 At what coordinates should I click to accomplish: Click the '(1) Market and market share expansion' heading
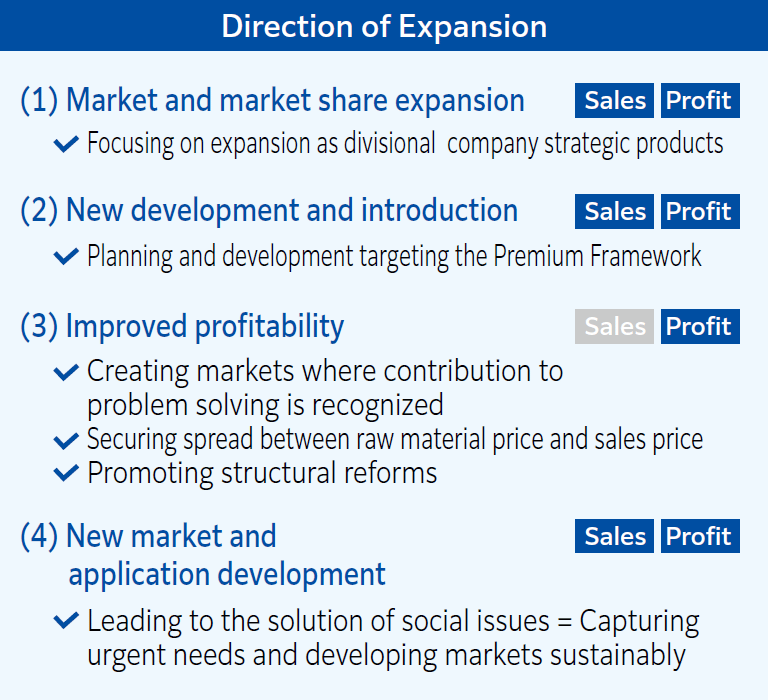(272, 100)
